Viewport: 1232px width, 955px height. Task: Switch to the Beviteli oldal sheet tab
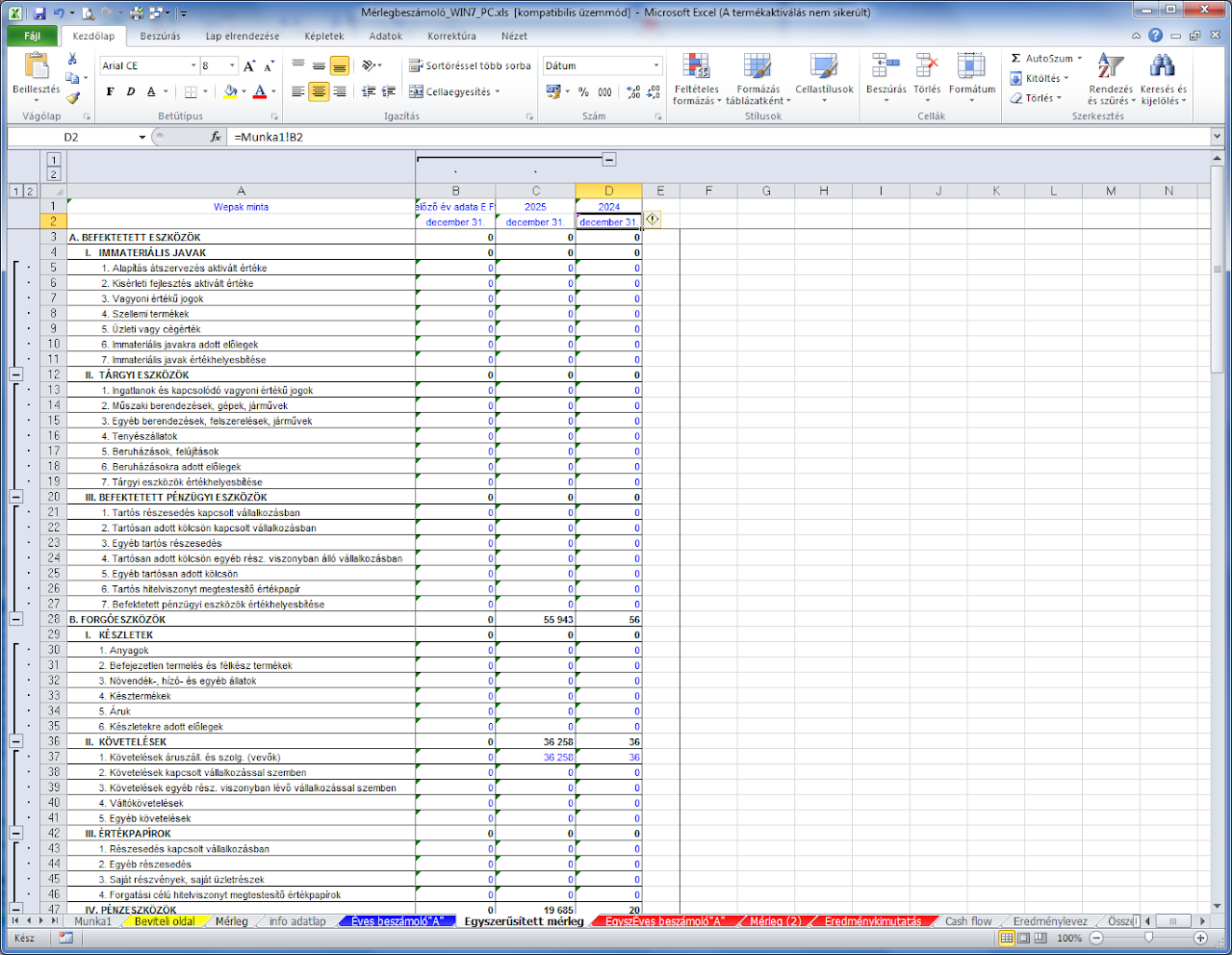pos(165,921)
